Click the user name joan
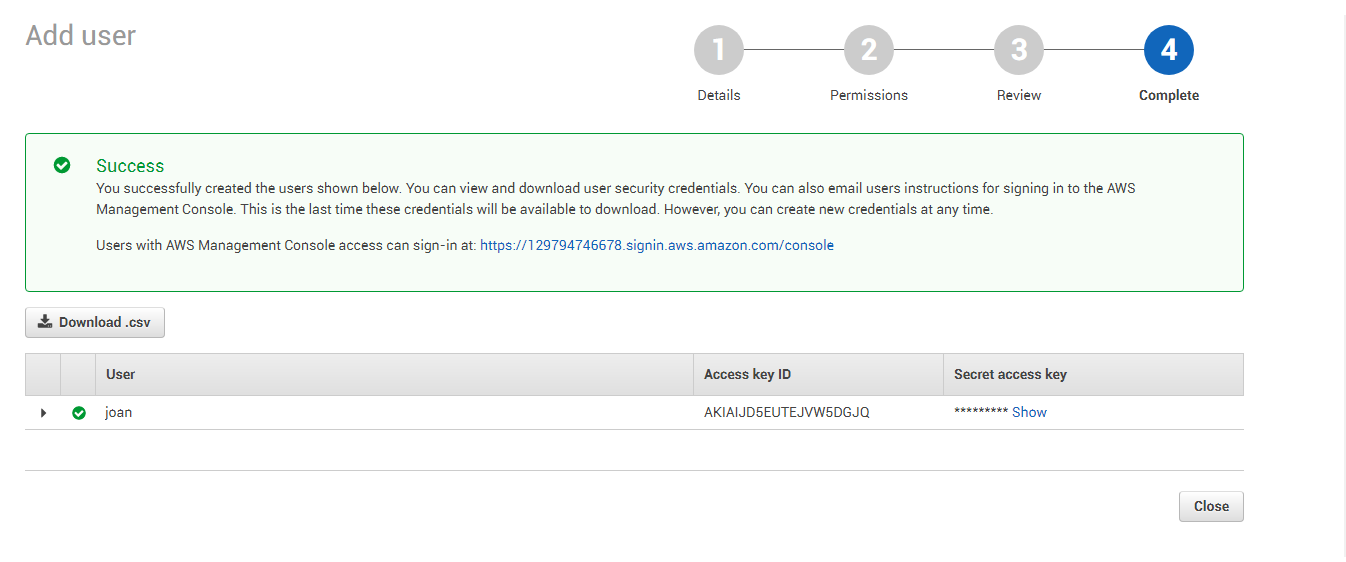 118,412
